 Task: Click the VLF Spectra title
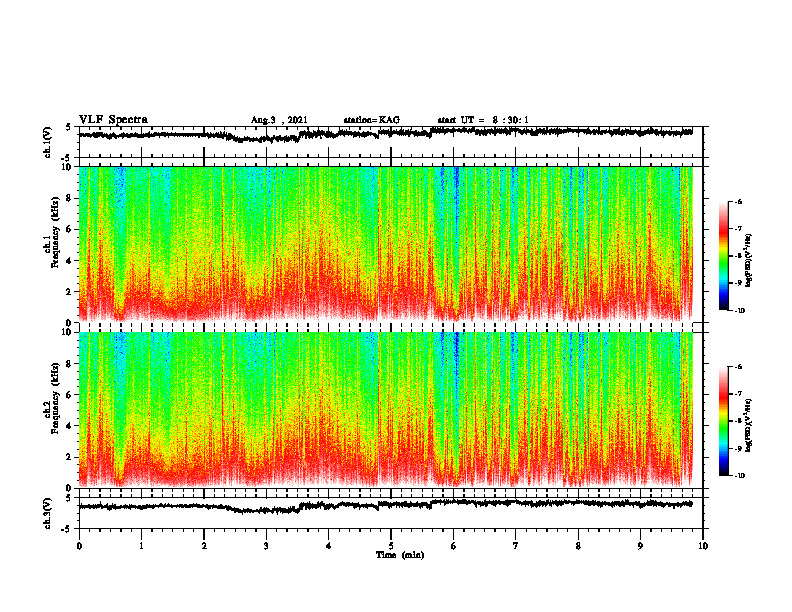coord(113,120)
